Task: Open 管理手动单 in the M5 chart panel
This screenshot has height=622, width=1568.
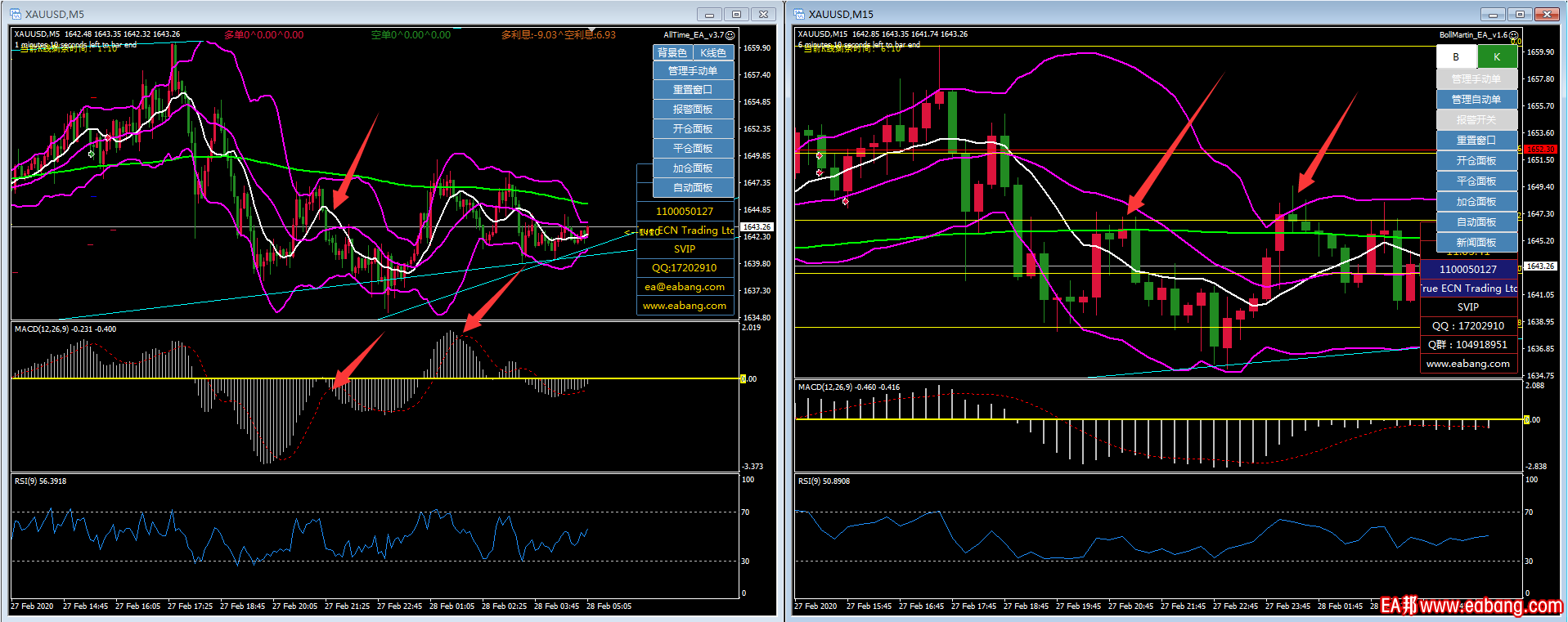Action: pyautogui.click(x=693, y=71)
